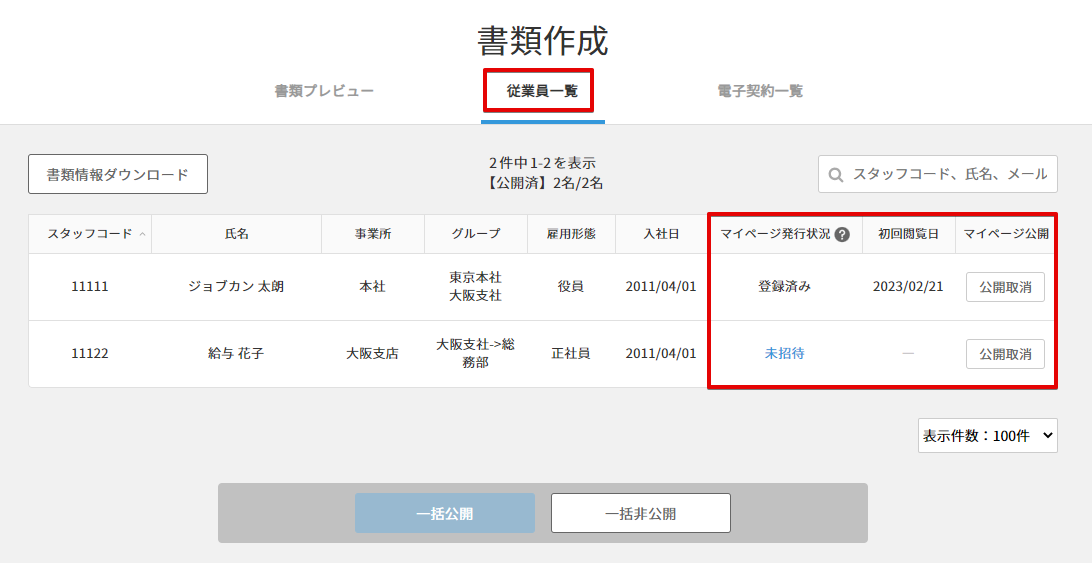Select the row with staff code 11111
The height and width of the screenshot is (563, 1092).
90,287
